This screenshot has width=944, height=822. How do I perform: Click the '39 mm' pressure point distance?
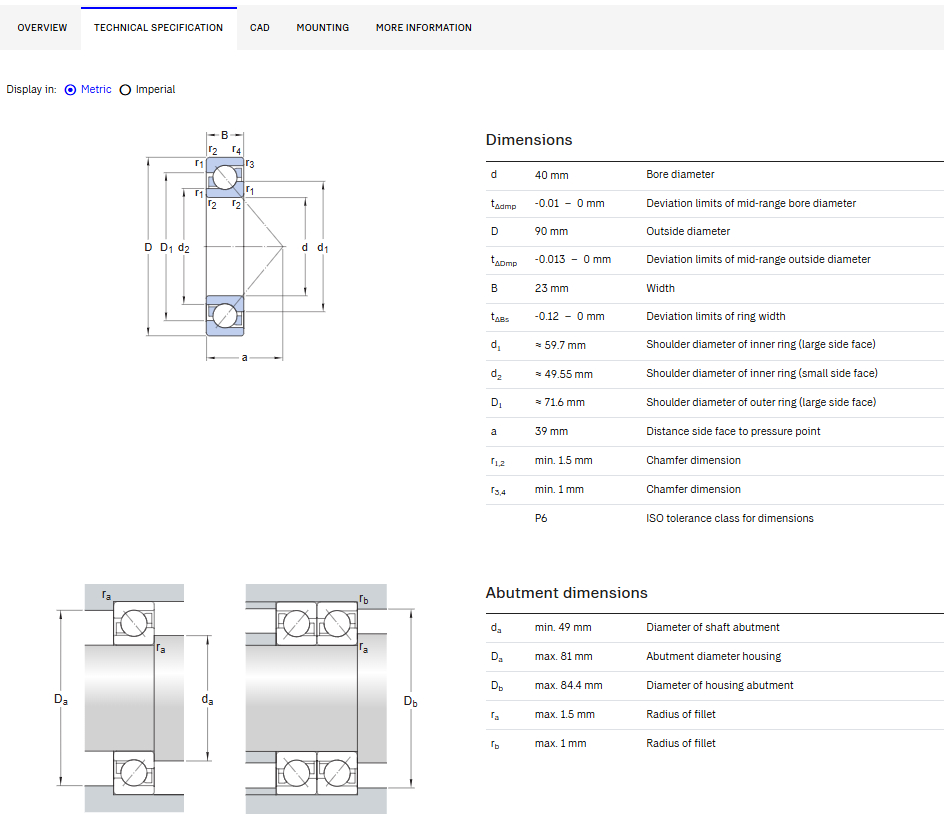(551, 431)
